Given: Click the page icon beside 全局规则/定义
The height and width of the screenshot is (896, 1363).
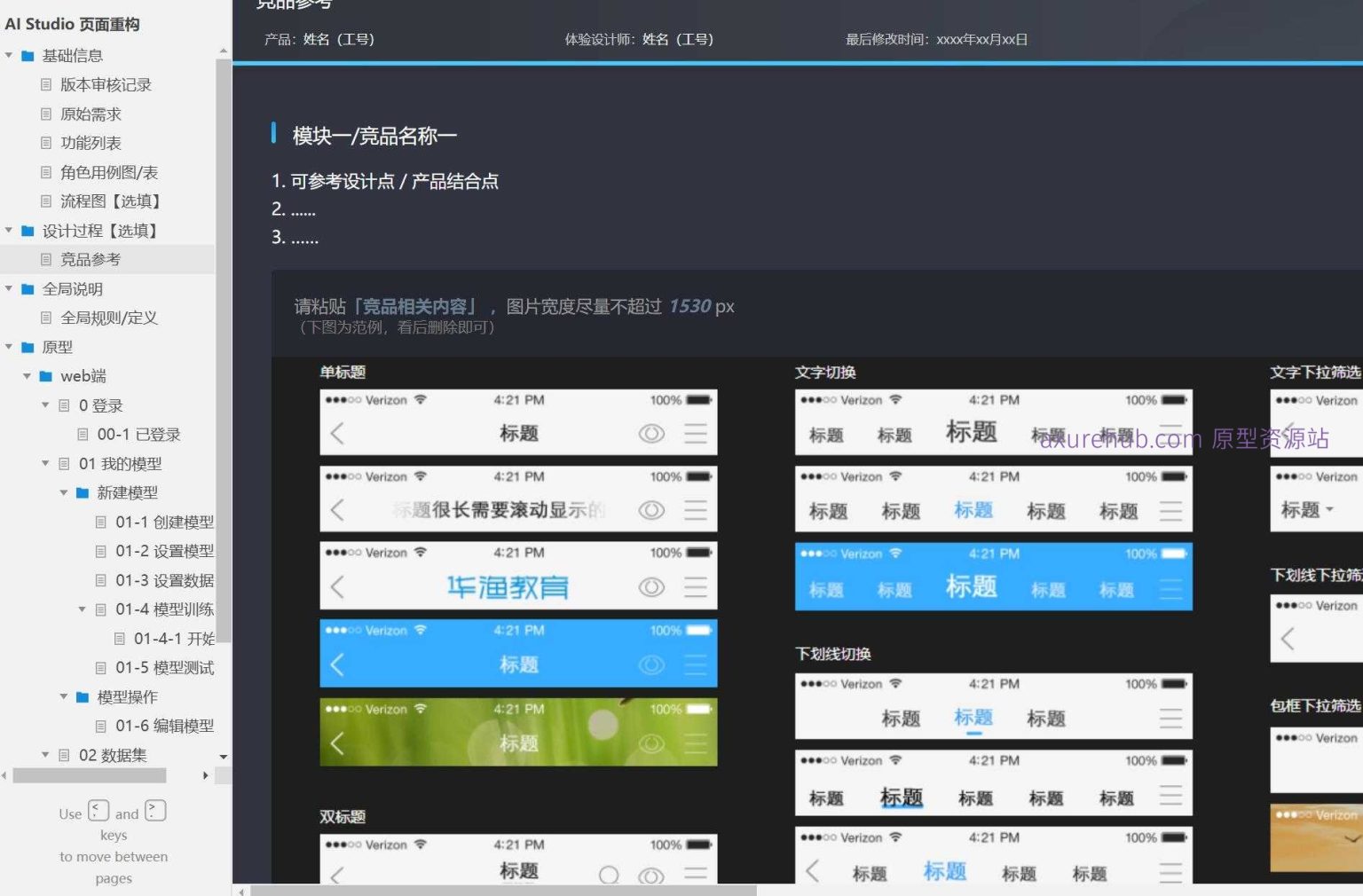Looking at the screenshot, I should [45, 318].
